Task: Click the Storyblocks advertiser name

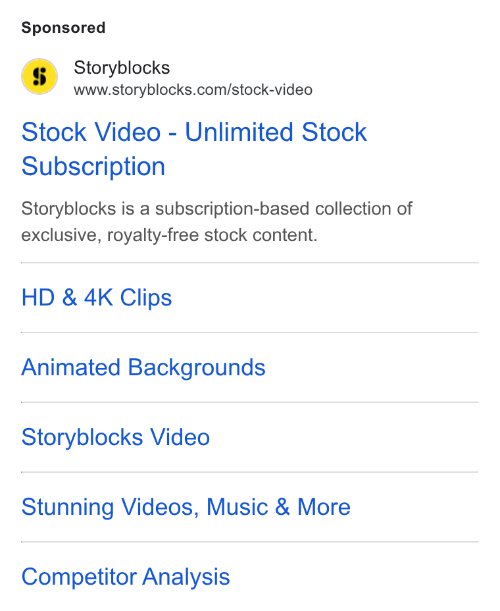Action: pos(122,68)
